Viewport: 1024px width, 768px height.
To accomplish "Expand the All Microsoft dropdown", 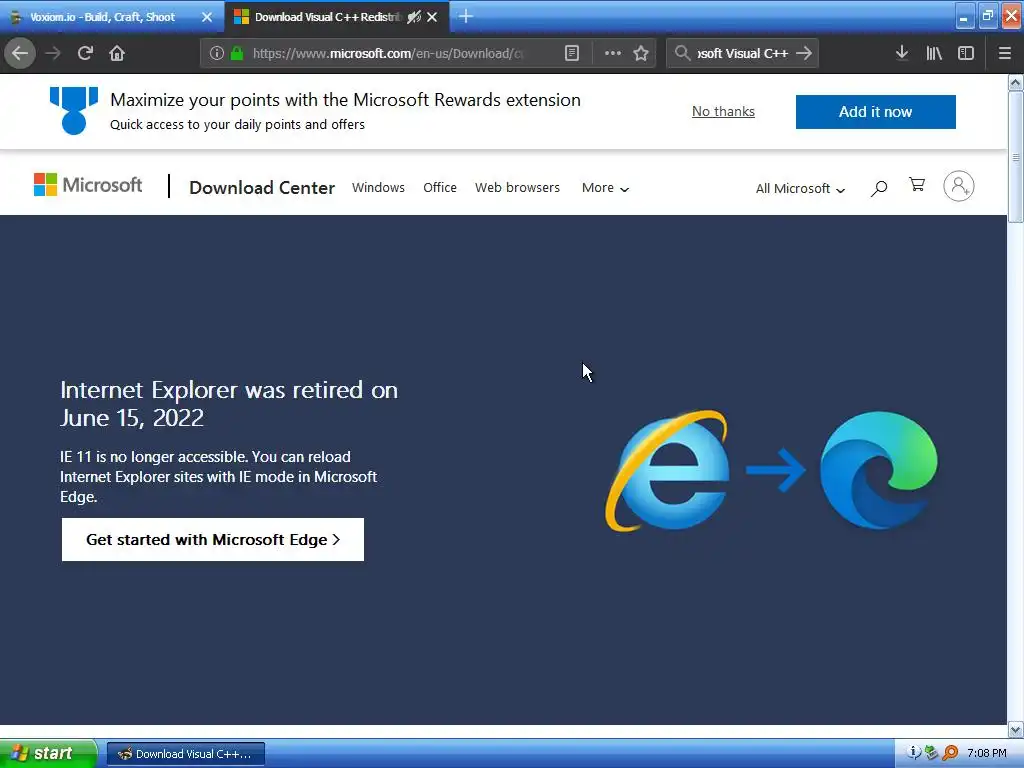I will 800,189.
